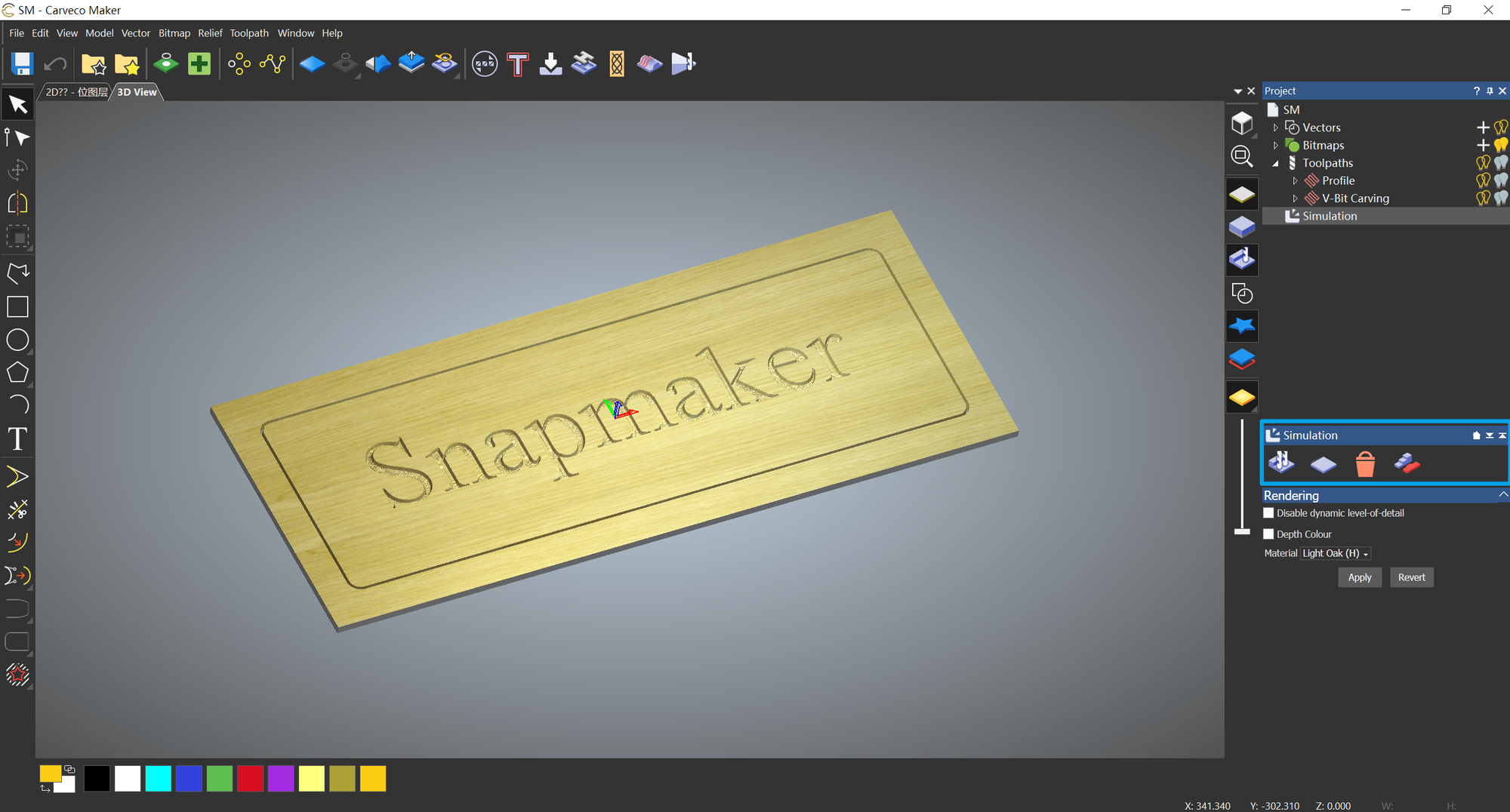This screenshot has width=1510, height=812.
Task: Expand the V-Bit Carving toolpath entry
Action: point(1296,198)
